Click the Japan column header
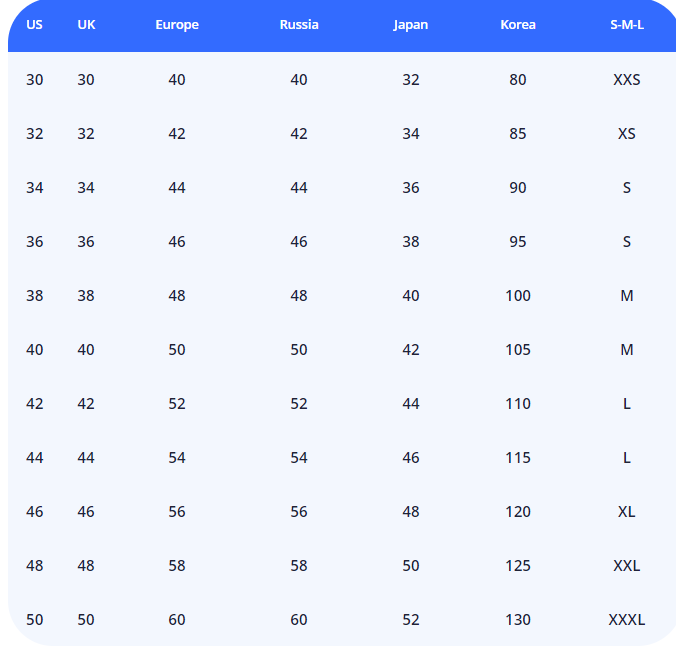This screenshot has width=676, height=649. [411, 25]
